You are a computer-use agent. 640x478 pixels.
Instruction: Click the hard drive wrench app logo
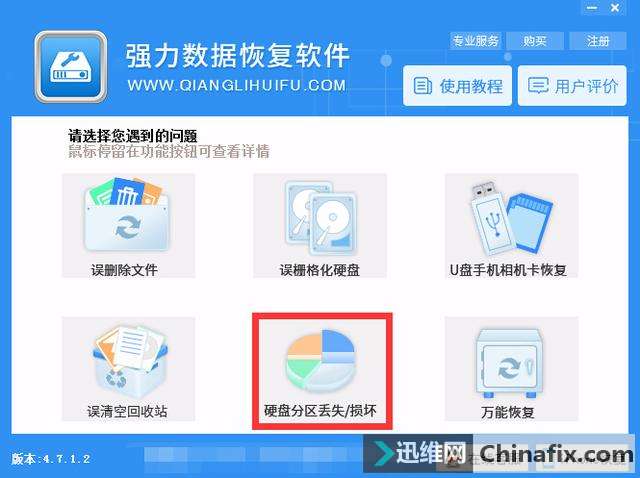tap(71, 67)
